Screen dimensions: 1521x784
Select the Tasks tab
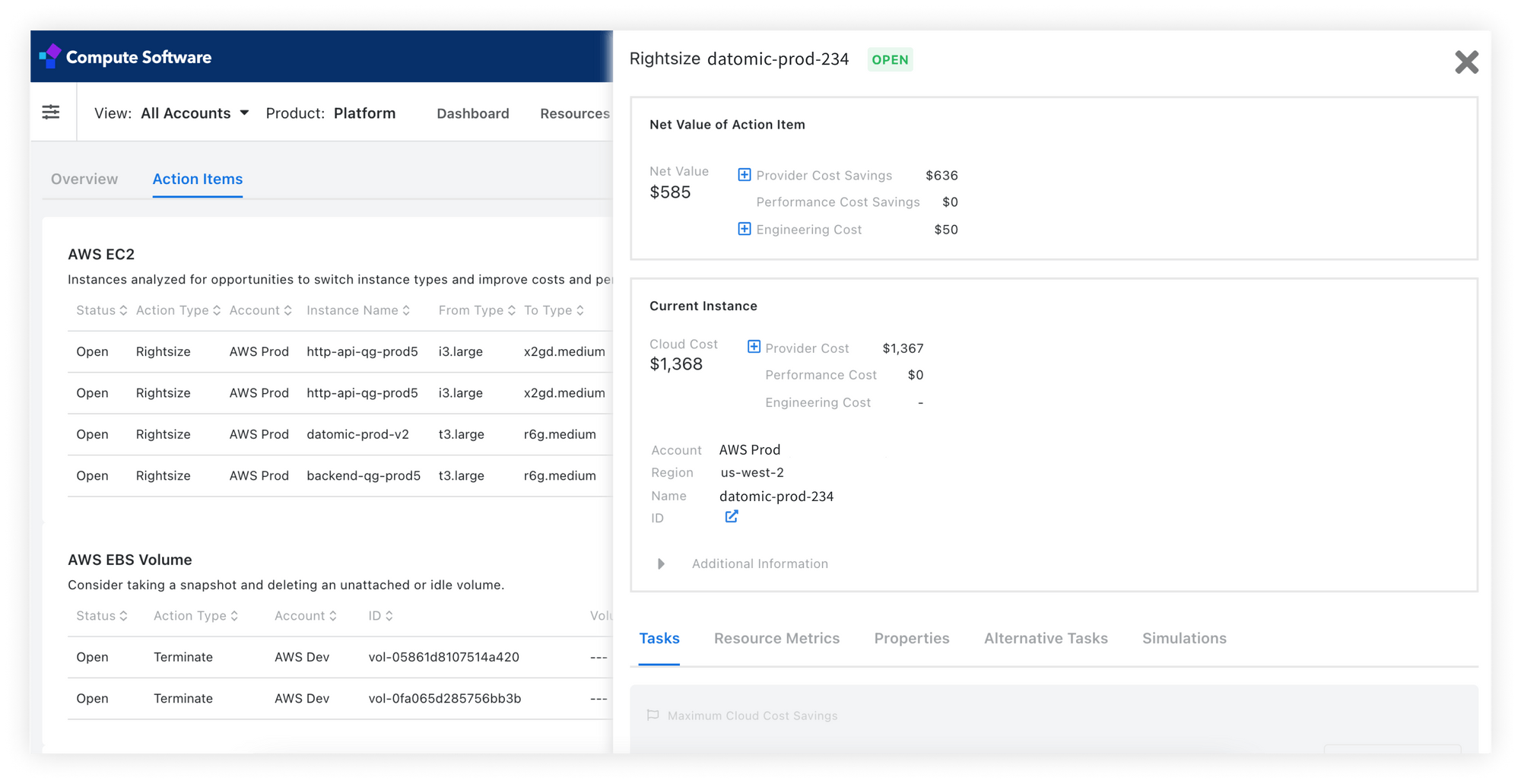click(x=659, y=639)
